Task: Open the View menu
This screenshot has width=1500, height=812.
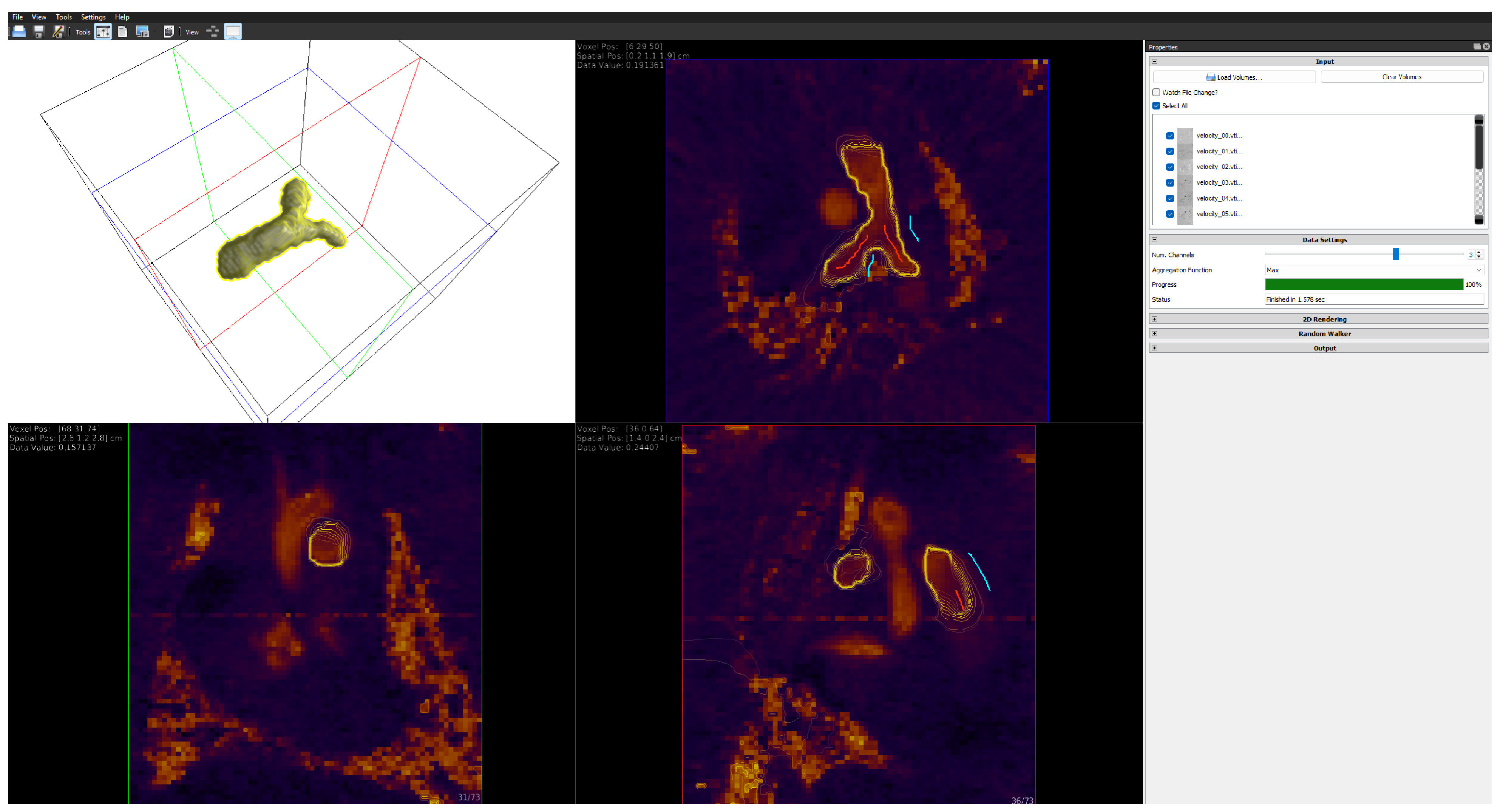Action: [x=39, y=17]
